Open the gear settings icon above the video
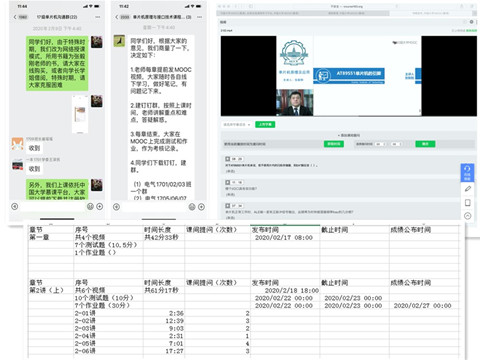 pyautogui.click(x=471, y=22)
